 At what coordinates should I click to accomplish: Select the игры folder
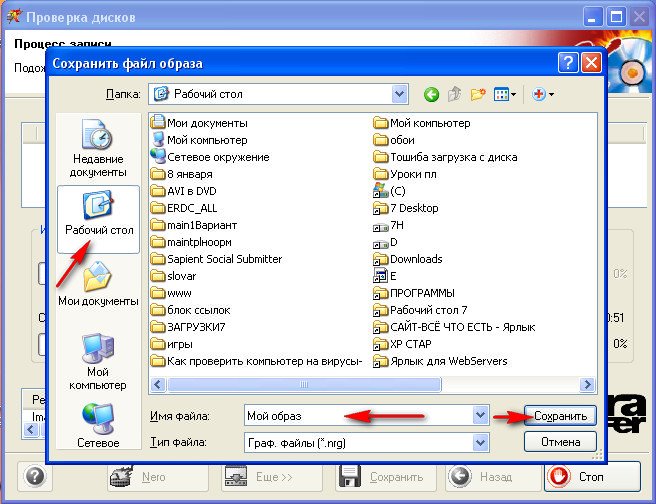point(172,344)
